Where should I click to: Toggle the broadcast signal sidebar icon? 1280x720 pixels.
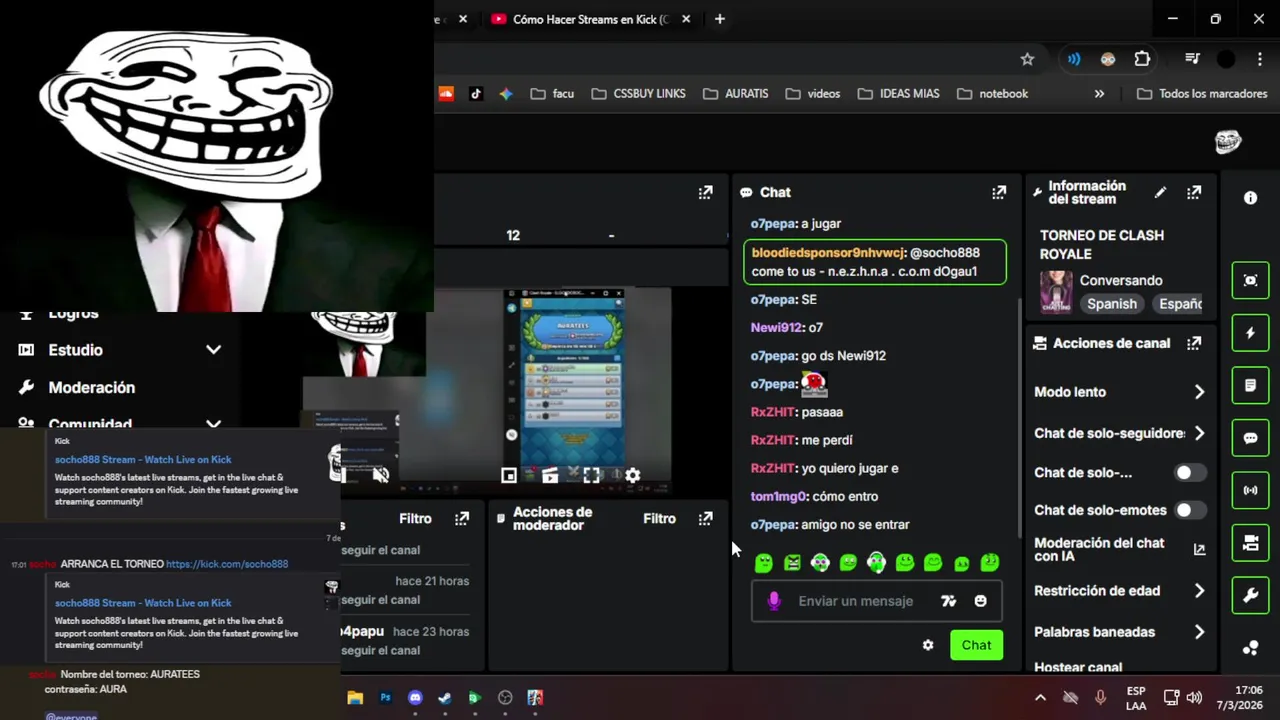(x=1250, y=490)
